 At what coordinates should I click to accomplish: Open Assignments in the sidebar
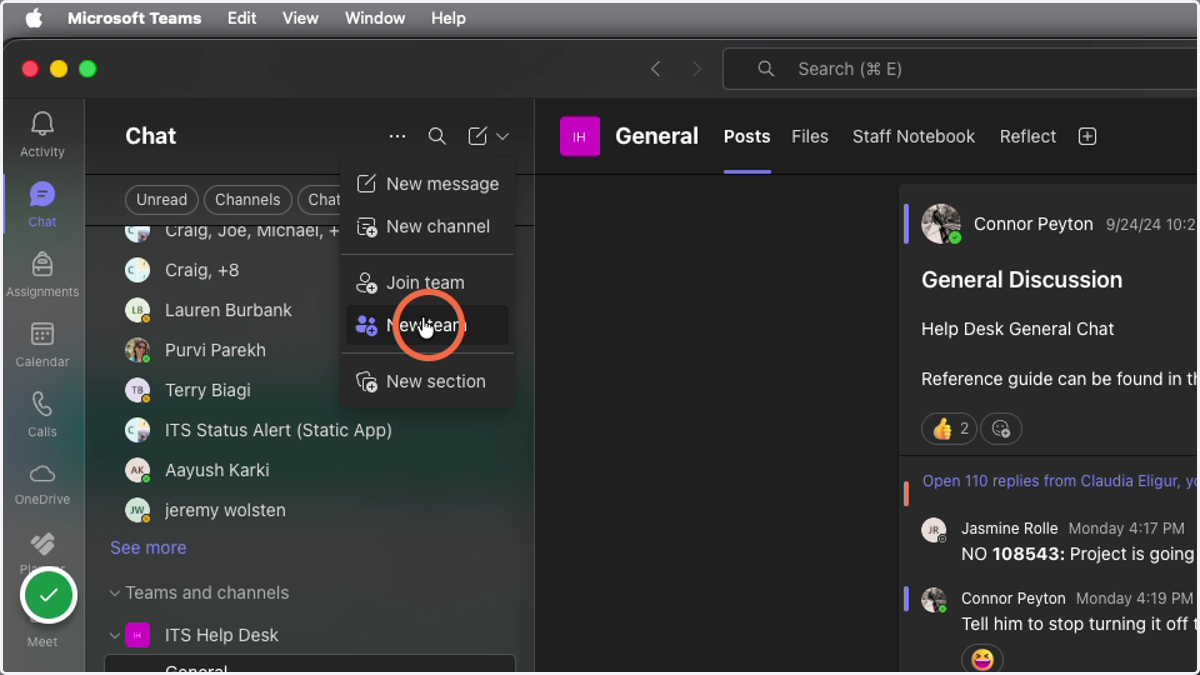[x=42, y=274]
